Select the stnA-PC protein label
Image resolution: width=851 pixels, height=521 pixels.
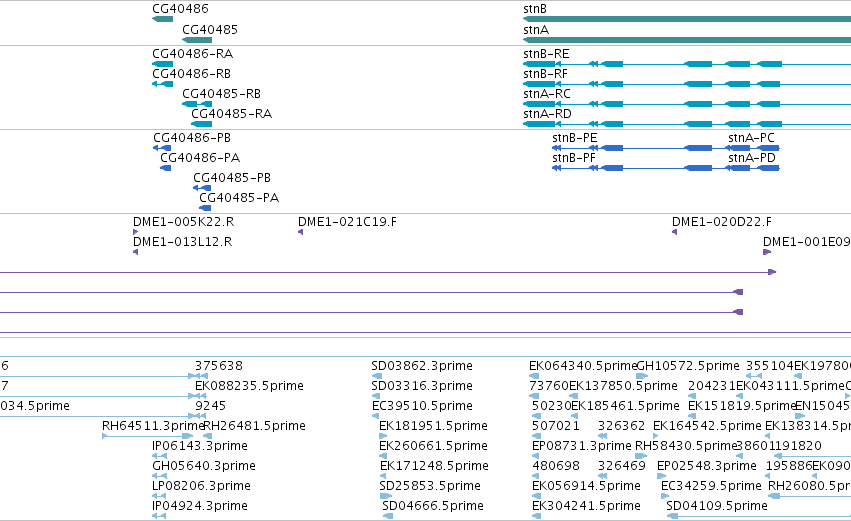click(x=752, y=137)
